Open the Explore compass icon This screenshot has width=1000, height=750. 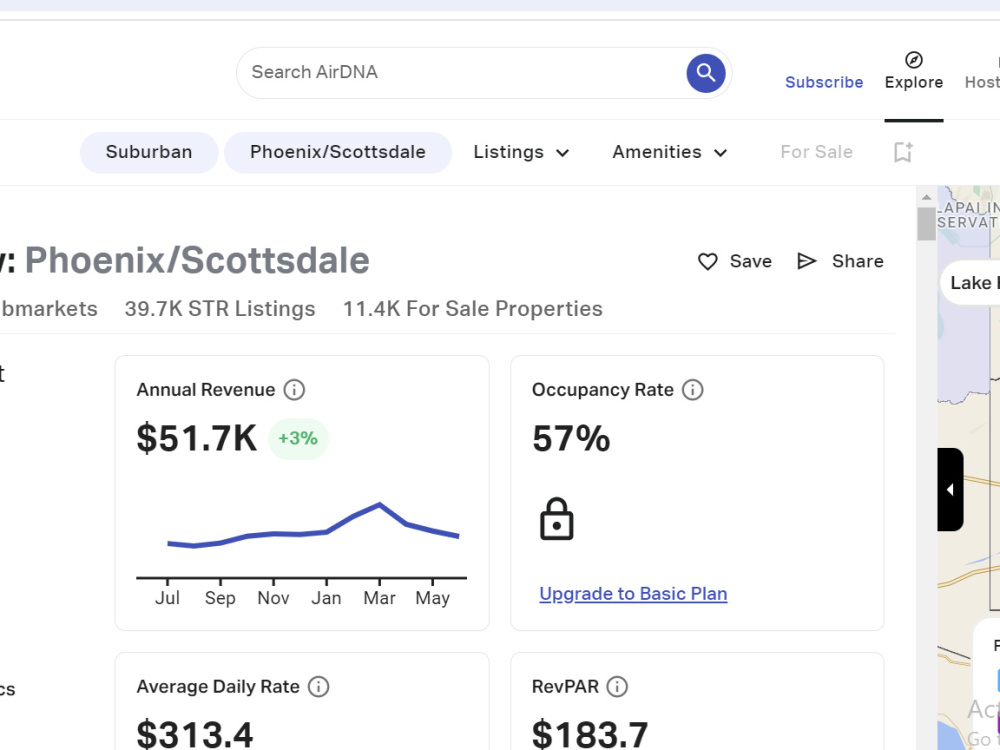click(x=913, y=60)
